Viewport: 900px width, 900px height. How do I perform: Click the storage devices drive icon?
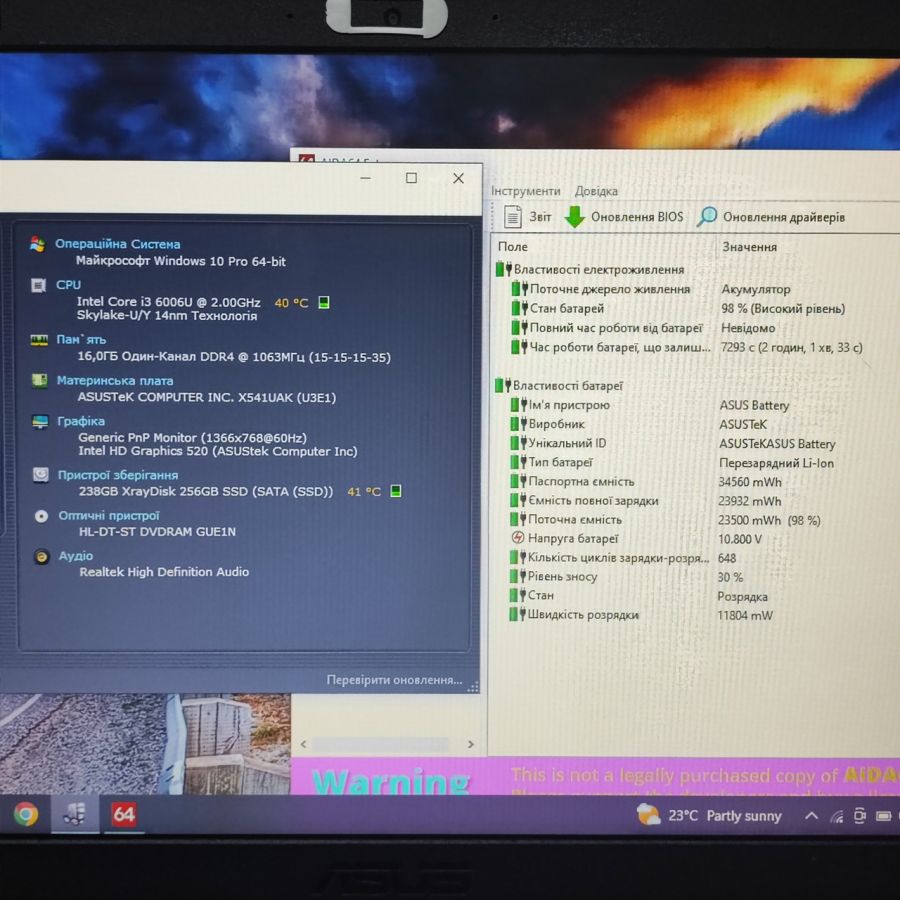tap(41, 475)
